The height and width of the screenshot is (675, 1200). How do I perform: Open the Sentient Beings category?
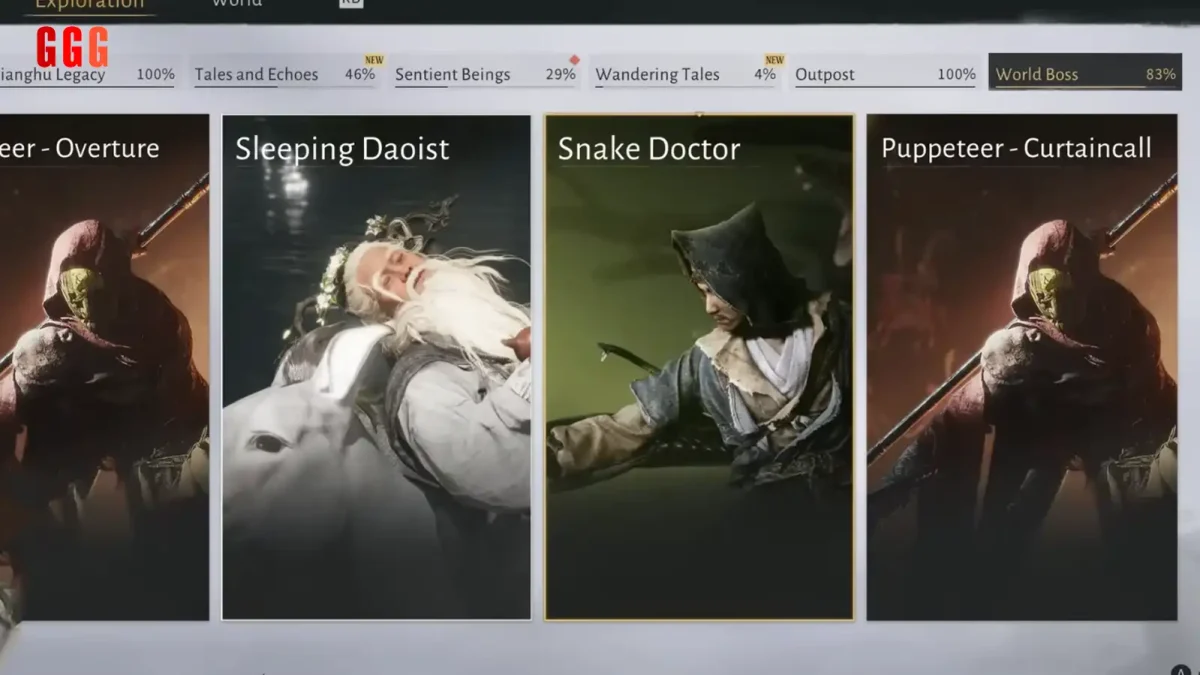coord(452,73)
